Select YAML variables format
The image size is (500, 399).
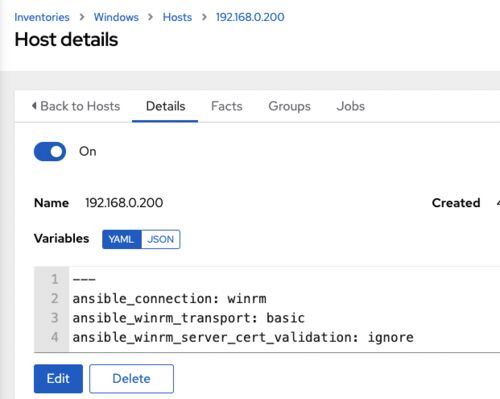point(122,239)
